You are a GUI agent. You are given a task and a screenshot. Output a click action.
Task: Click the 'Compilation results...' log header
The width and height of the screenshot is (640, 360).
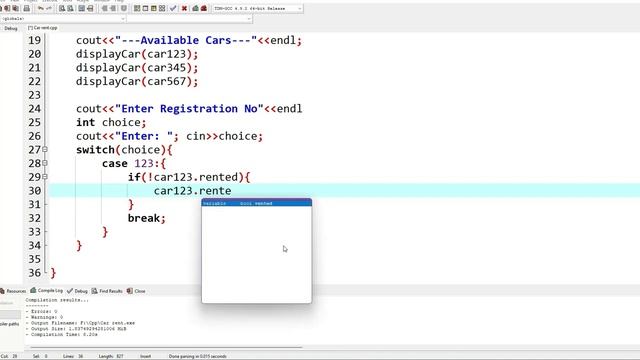pyautogui.click(x=57, y=300)
